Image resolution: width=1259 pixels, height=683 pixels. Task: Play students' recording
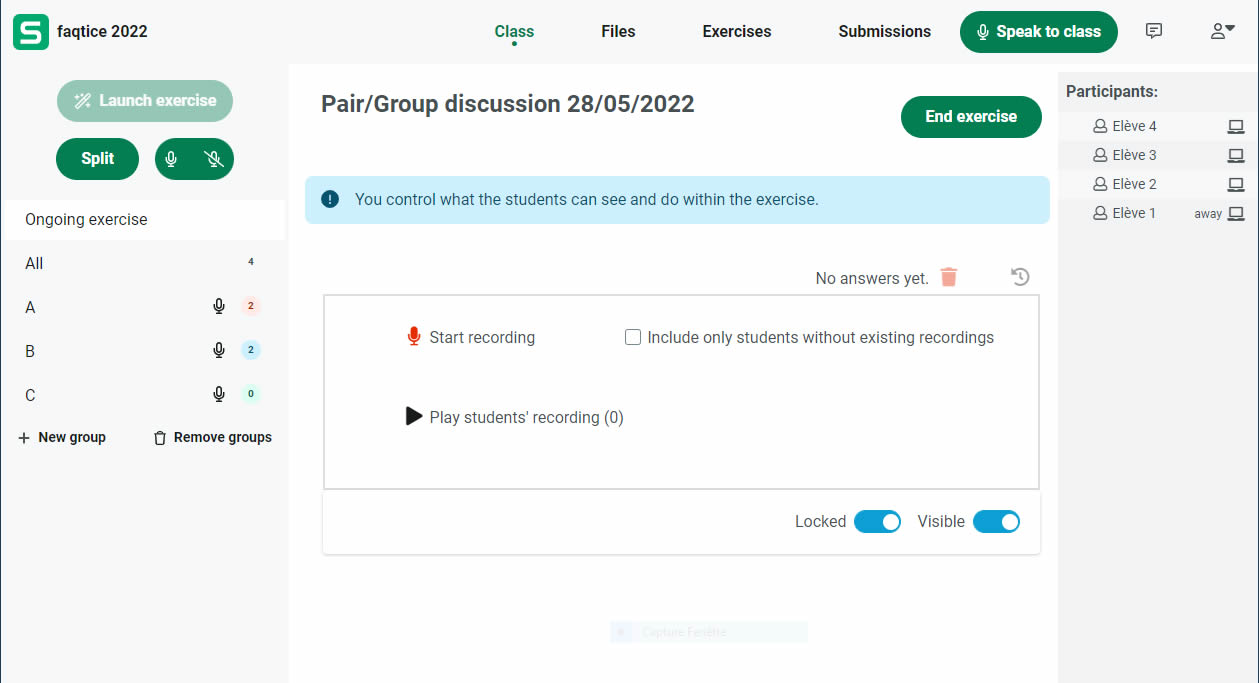click(414, 417)
